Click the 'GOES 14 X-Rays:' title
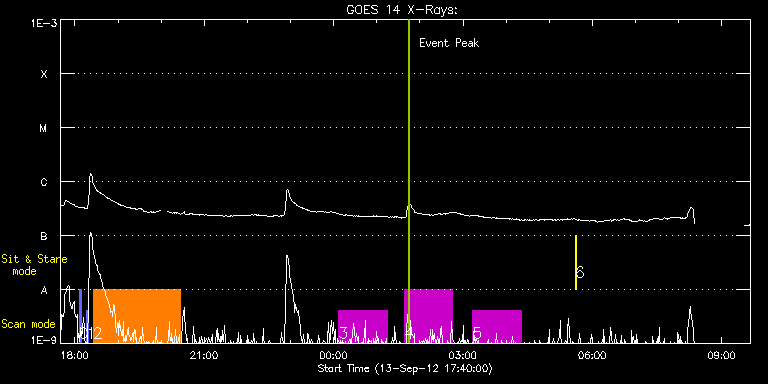The image size is (768, 384). pos(402,10)
